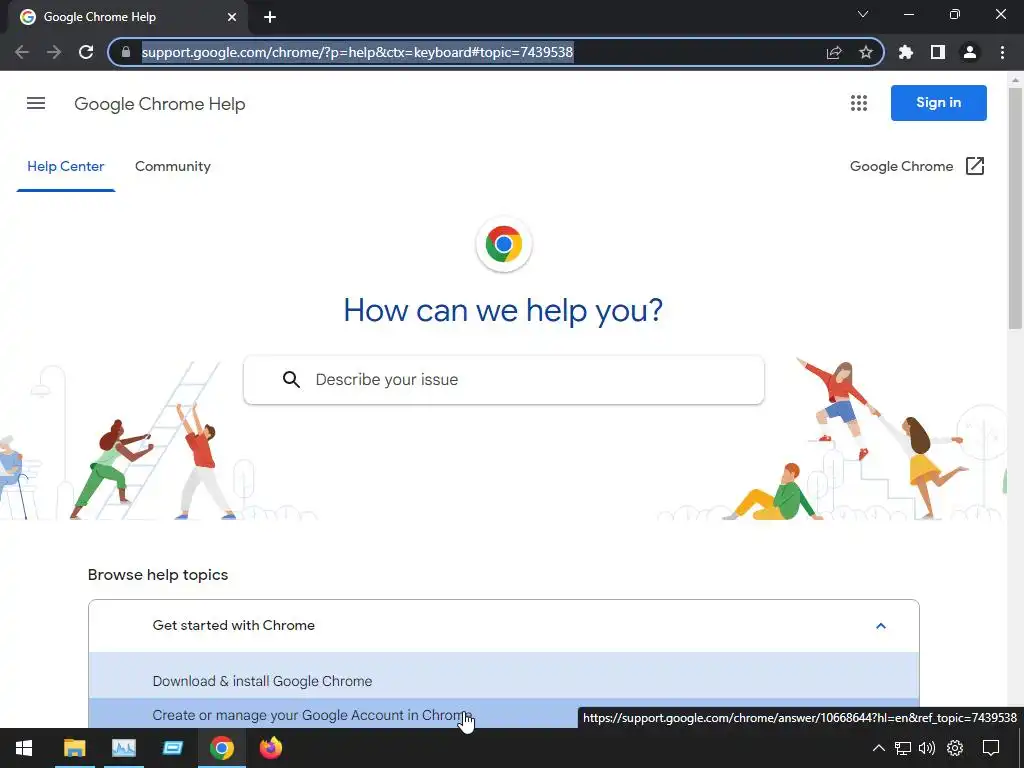The image size is (1024, 768).
Task: Click the magnifier search icon
Action: pyautogui.click(x=291, y=379)
